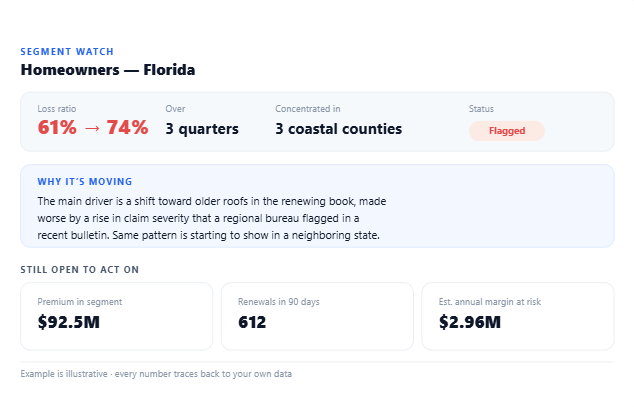This screenshot has width=634, height=407.
Task: Click the Still Open To Act On heading
Action: 80,270
